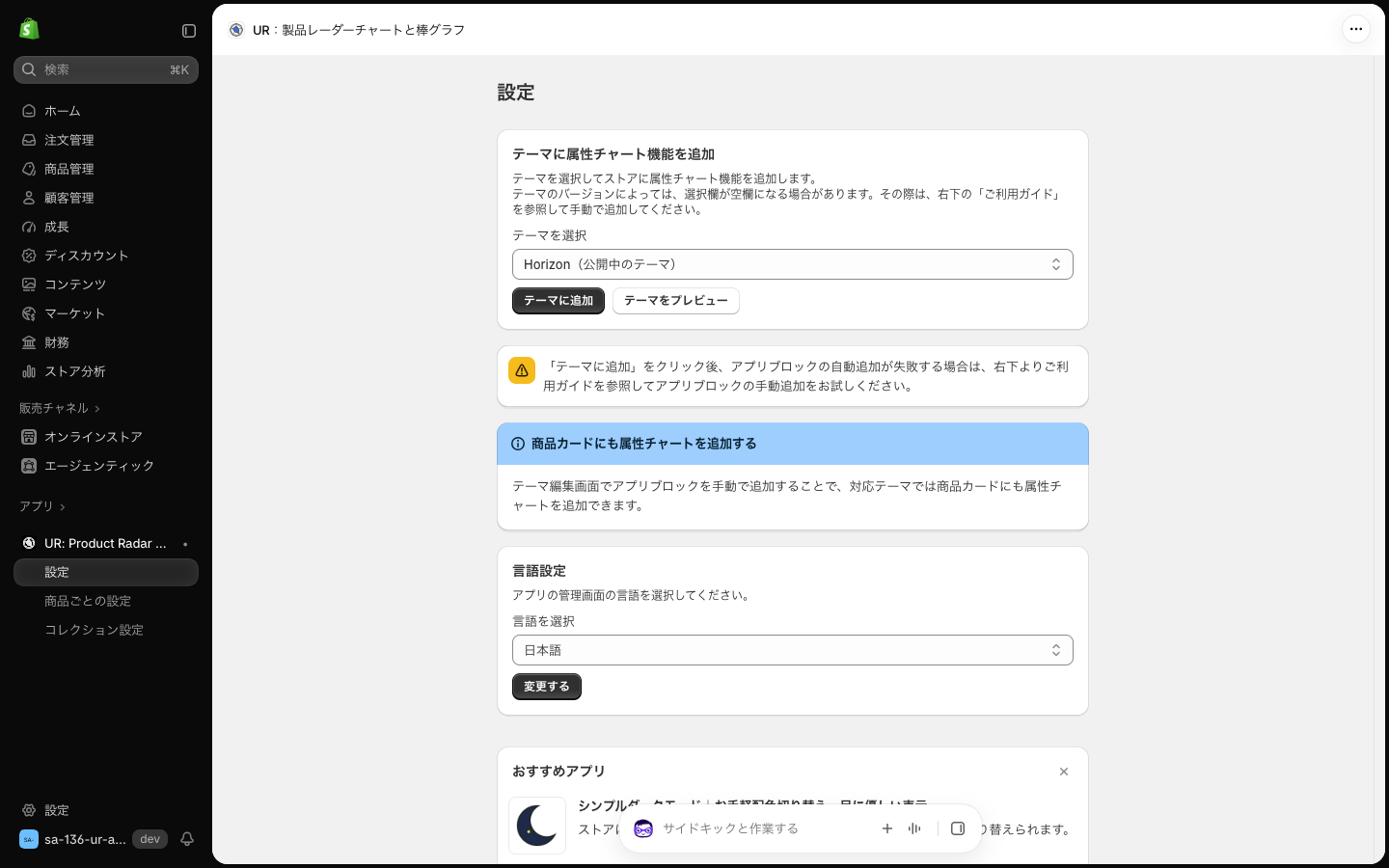
Task: Click the page title 設定
Action: (516, 93)
